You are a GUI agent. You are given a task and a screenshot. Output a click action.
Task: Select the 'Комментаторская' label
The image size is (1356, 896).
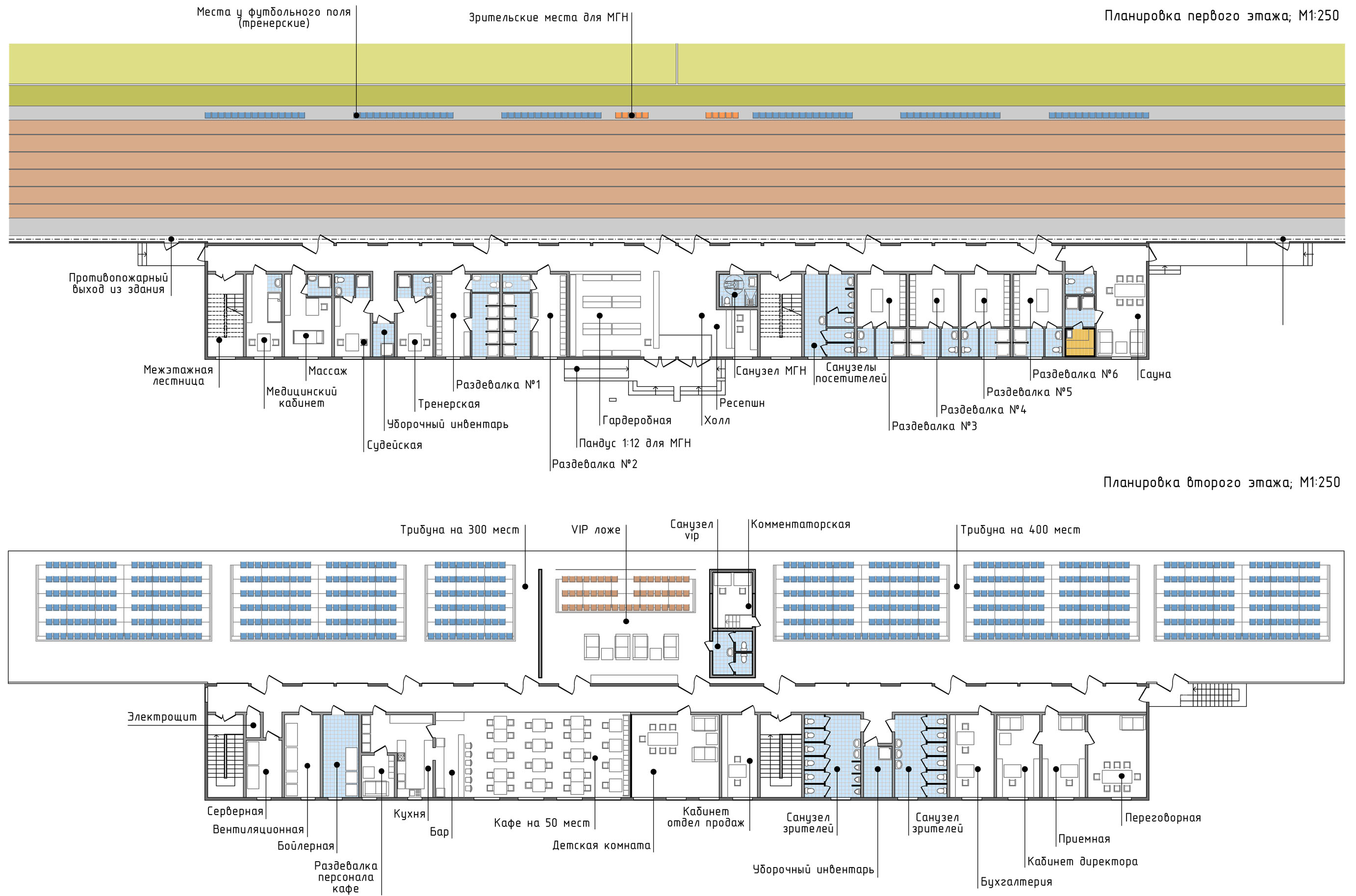pyautogui.click(x=800, y=524)
